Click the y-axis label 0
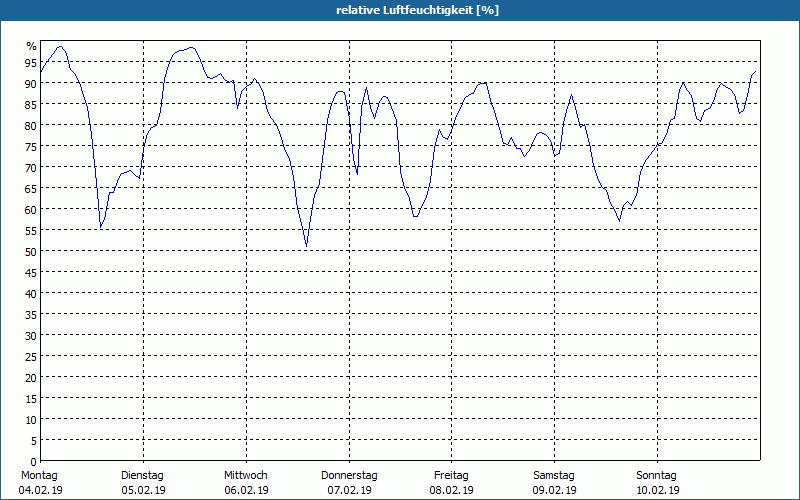This screenshot has height=500, width=800. tap(34, 462)
